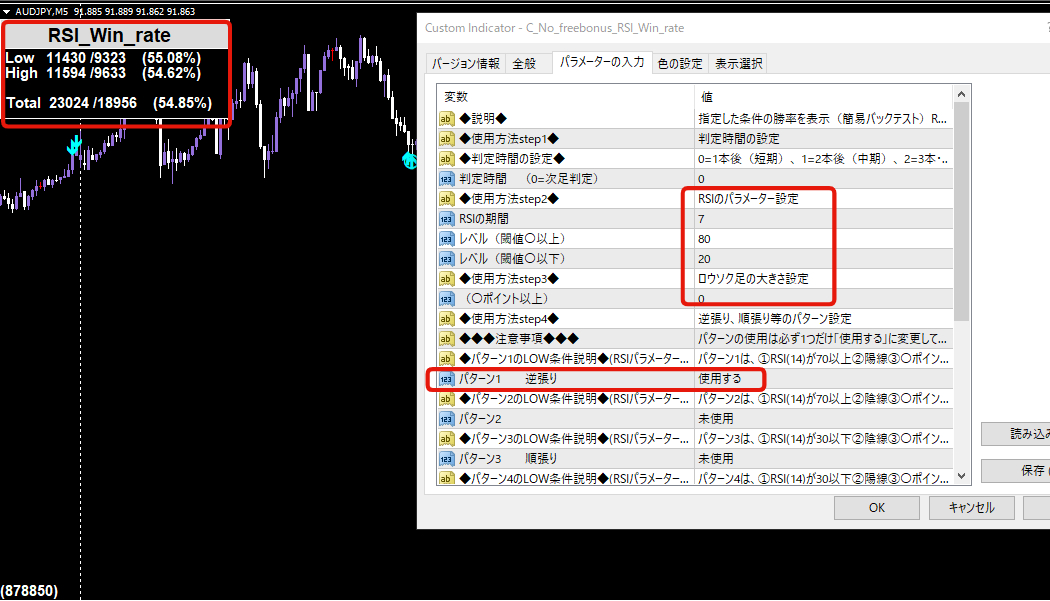Select the 123 icon for パターン3 順張り
This screenshot has width=1050, height=601.
coord(446,458)
